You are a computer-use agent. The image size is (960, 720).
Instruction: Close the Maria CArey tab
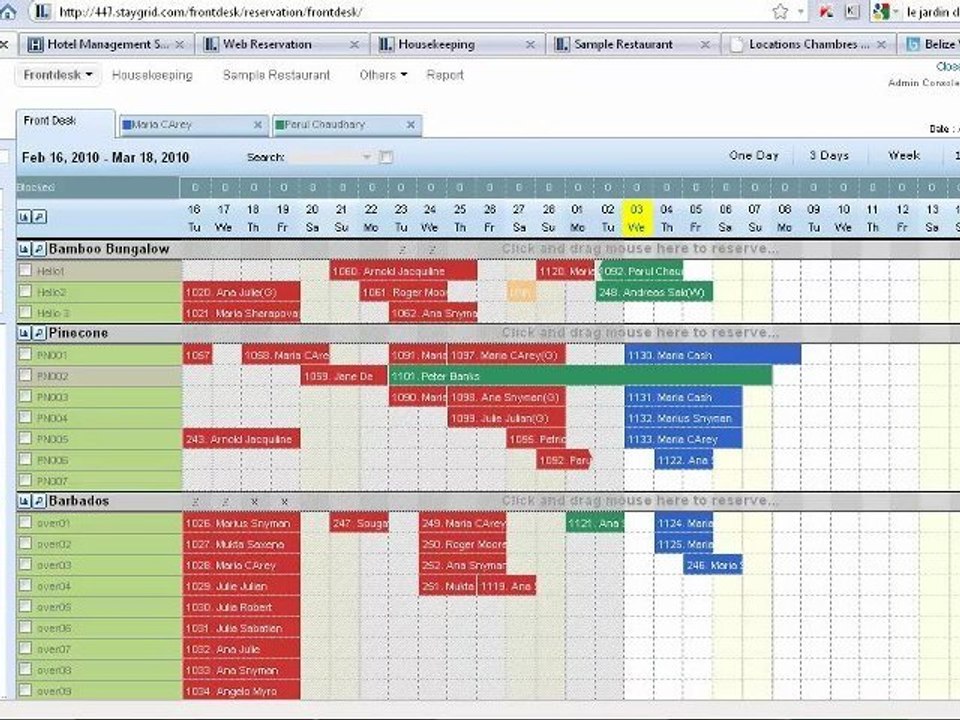pos(258,125)
